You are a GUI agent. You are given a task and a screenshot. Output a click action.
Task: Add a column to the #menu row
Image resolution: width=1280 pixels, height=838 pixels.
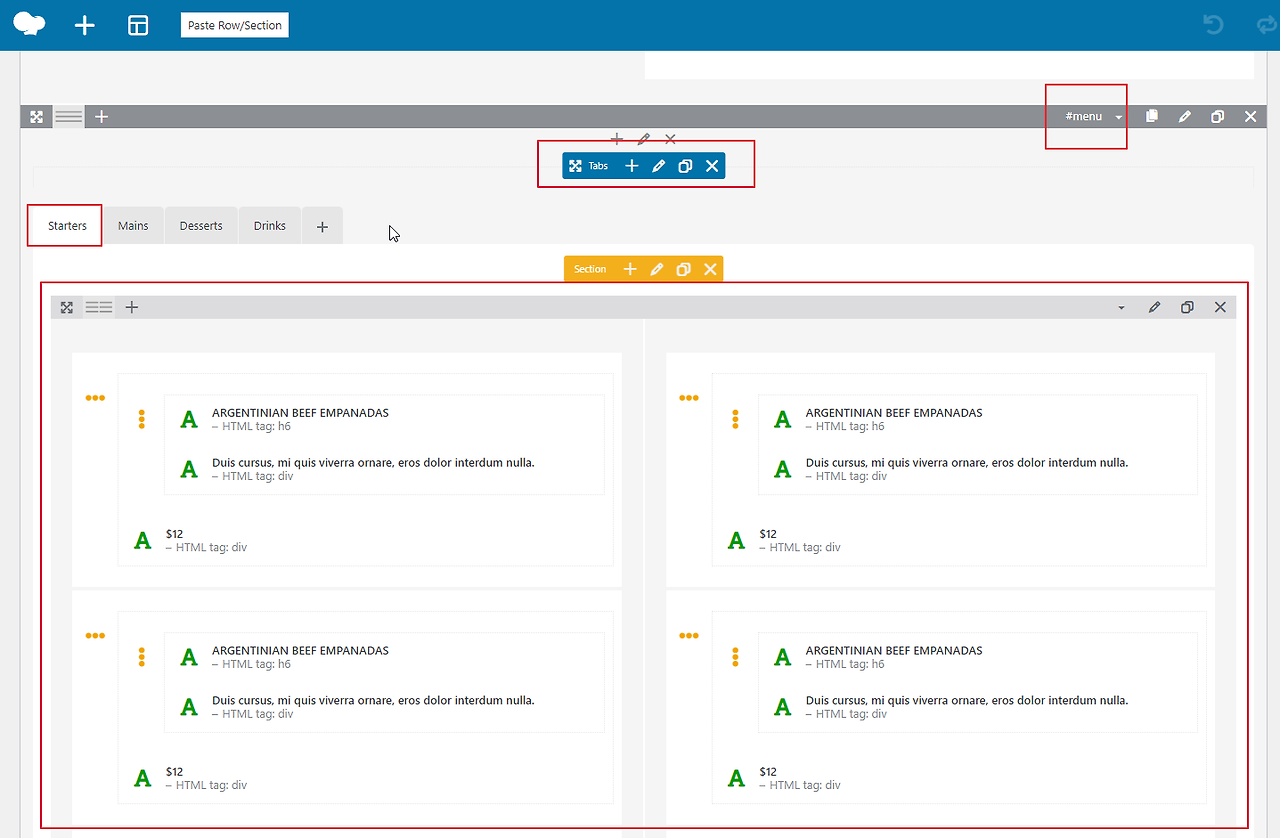pyautogui.click(x=101, y=117)
